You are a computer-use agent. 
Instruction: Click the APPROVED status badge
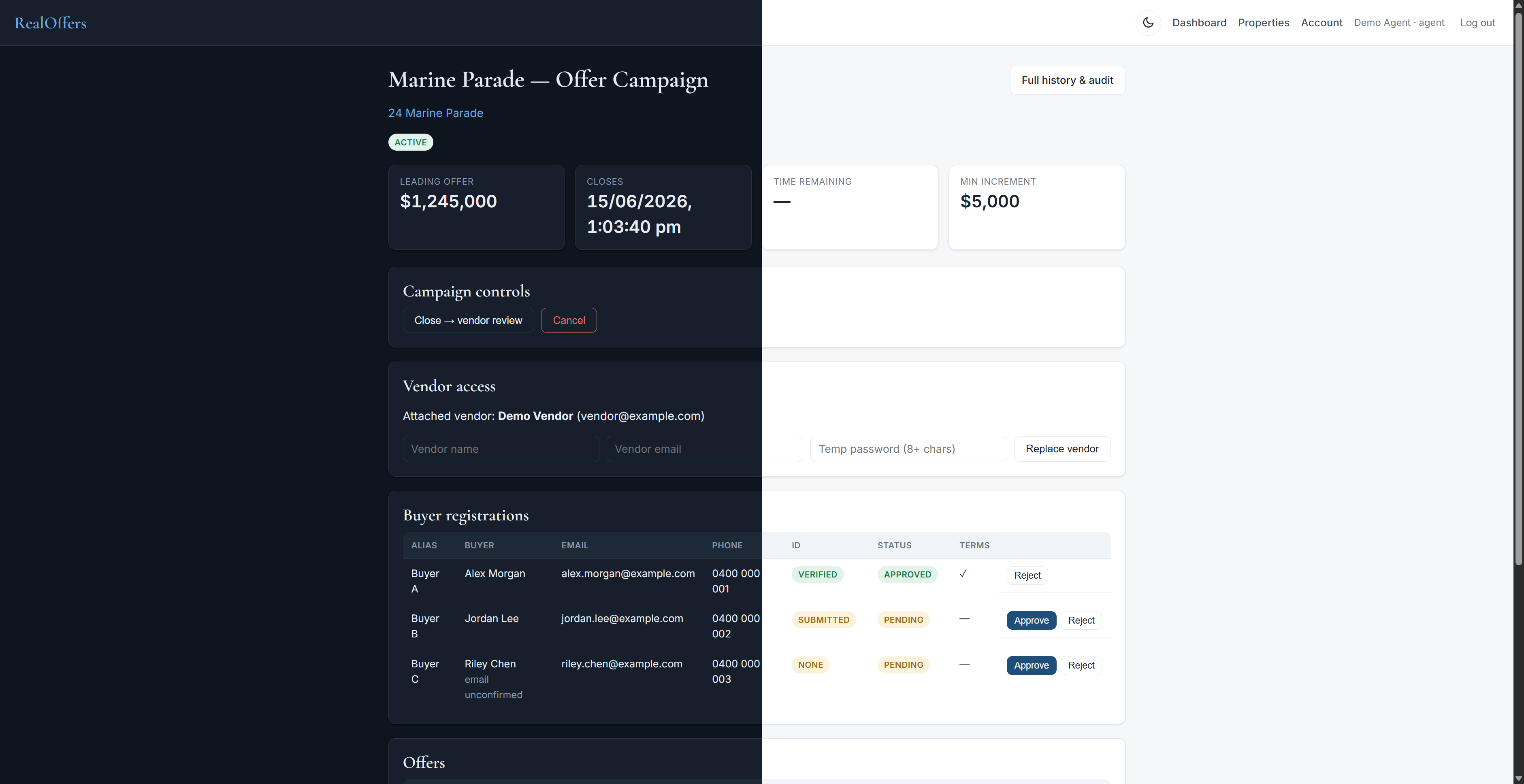[907, 575]
